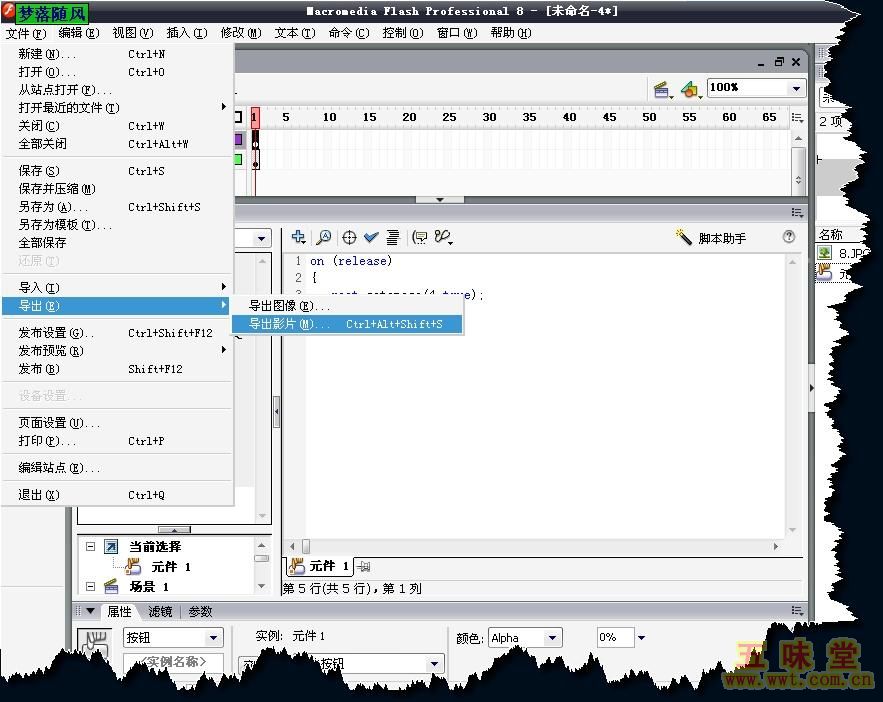
Task: Click the insert target path crosshair icon
Action: click(349, 238)
